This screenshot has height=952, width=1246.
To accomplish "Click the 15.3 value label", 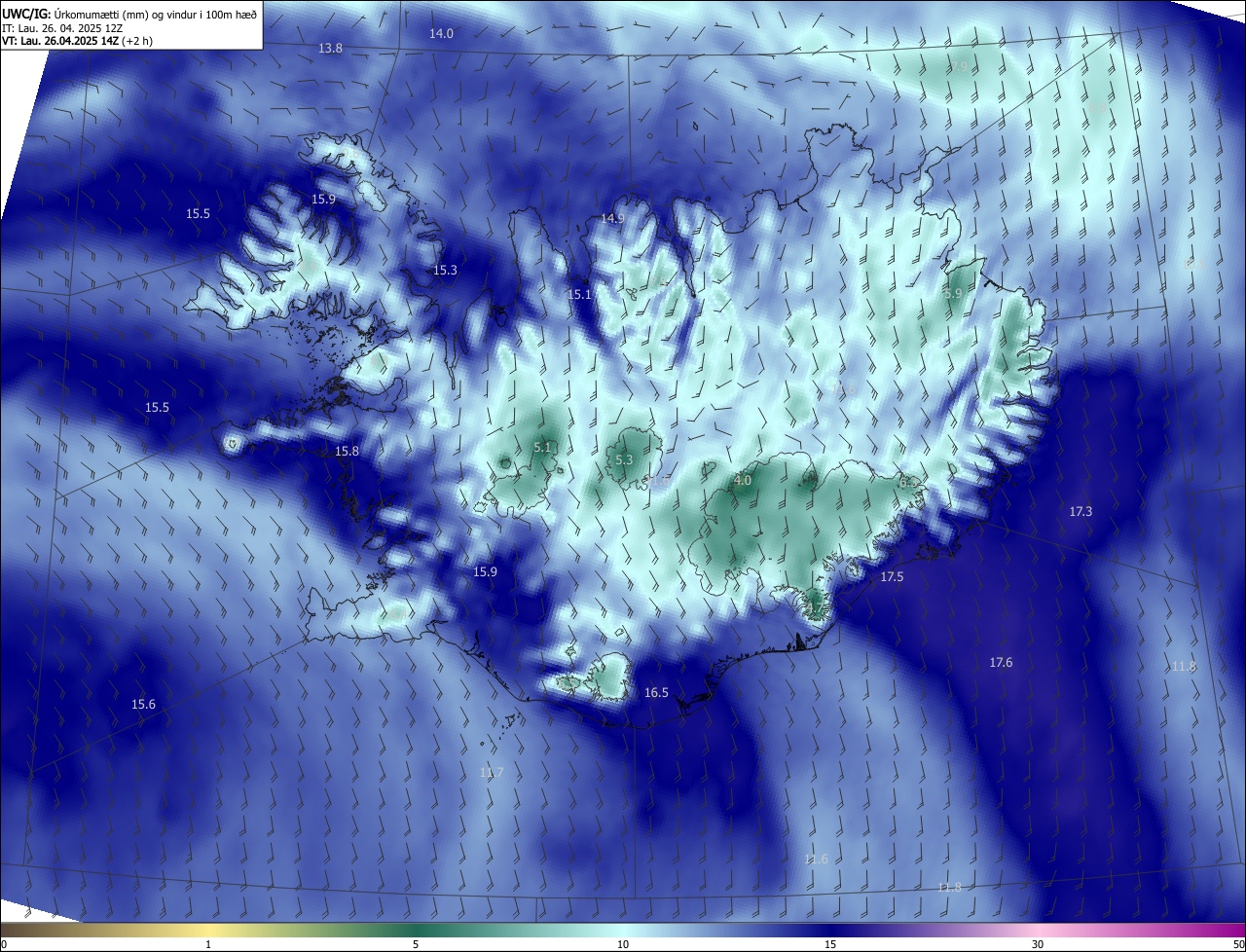I will [x=445, y=271].
